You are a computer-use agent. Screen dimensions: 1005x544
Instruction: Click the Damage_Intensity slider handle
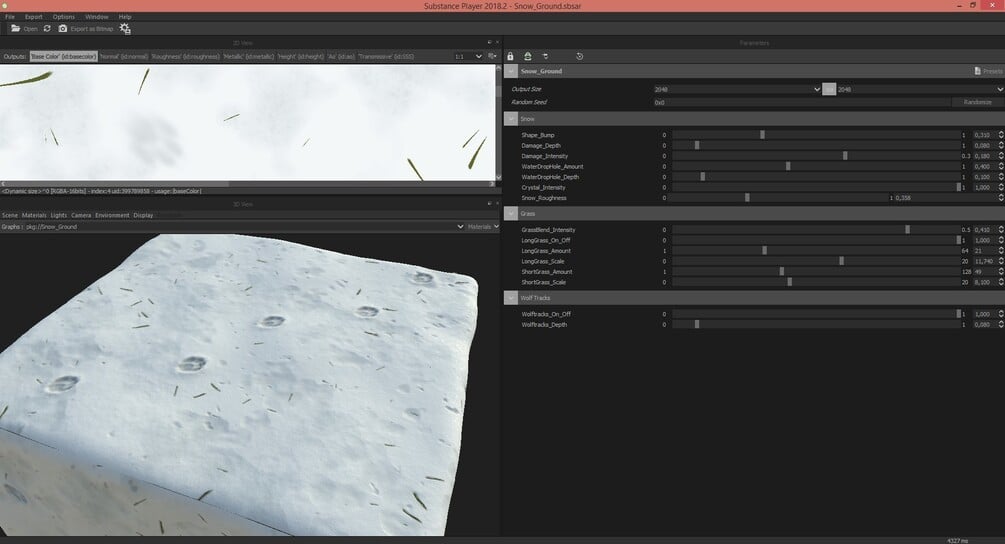click(x=845, y=156)
